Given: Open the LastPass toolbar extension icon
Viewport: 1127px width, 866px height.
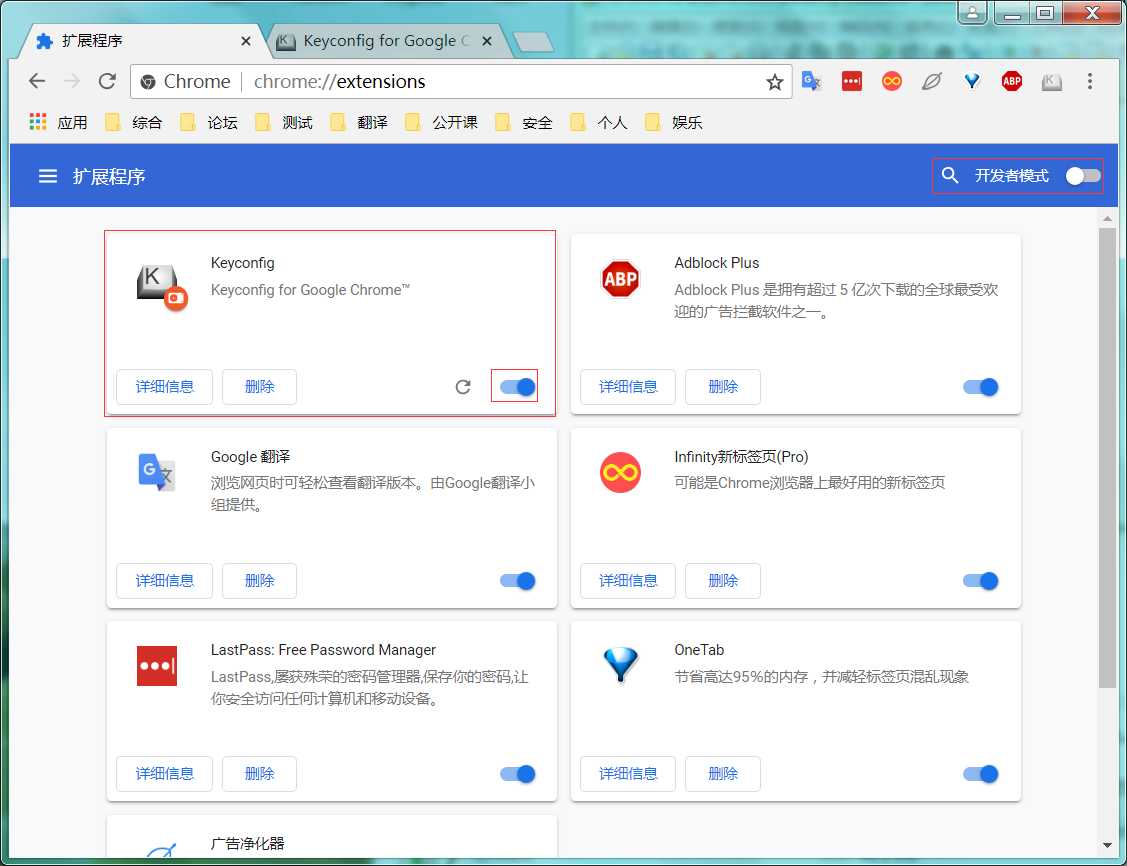Looking at the screenshot, I should [x=852, y=81].
